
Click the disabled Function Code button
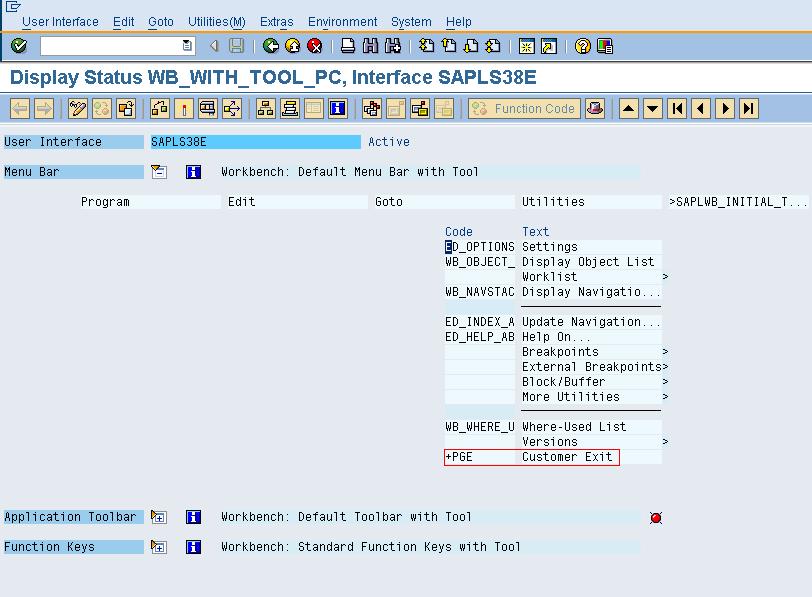[523, 110]
